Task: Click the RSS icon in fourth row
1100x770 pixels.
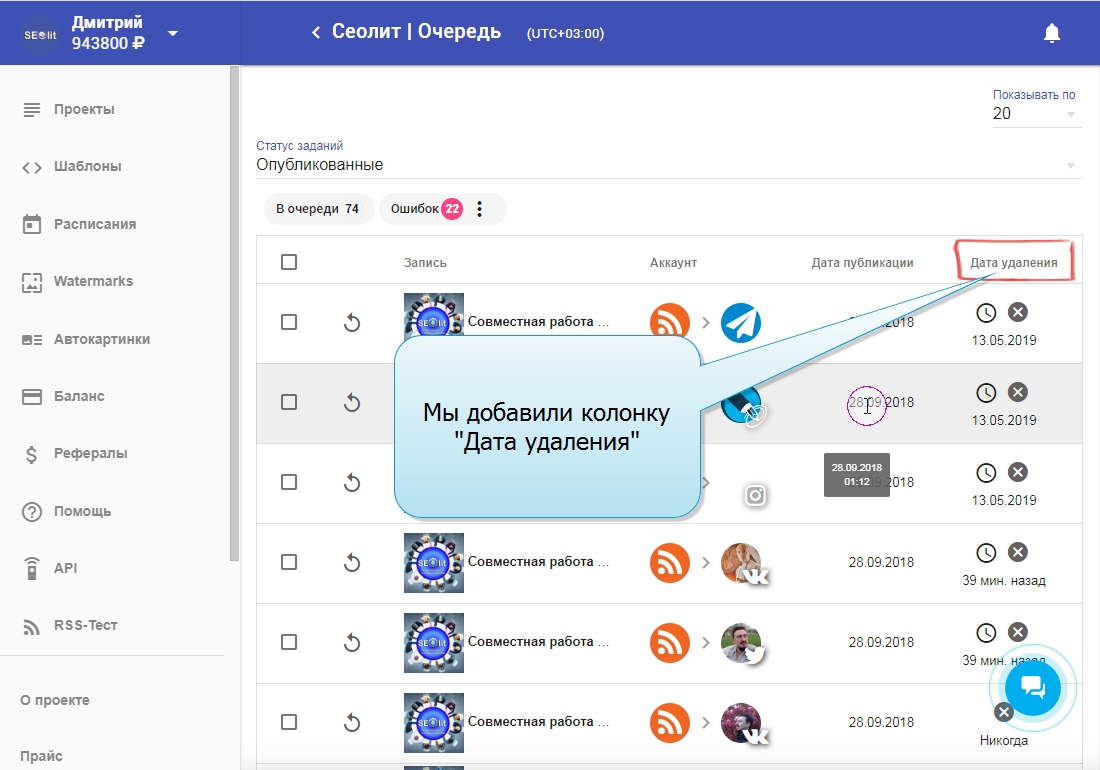Action: coord(670,562)
